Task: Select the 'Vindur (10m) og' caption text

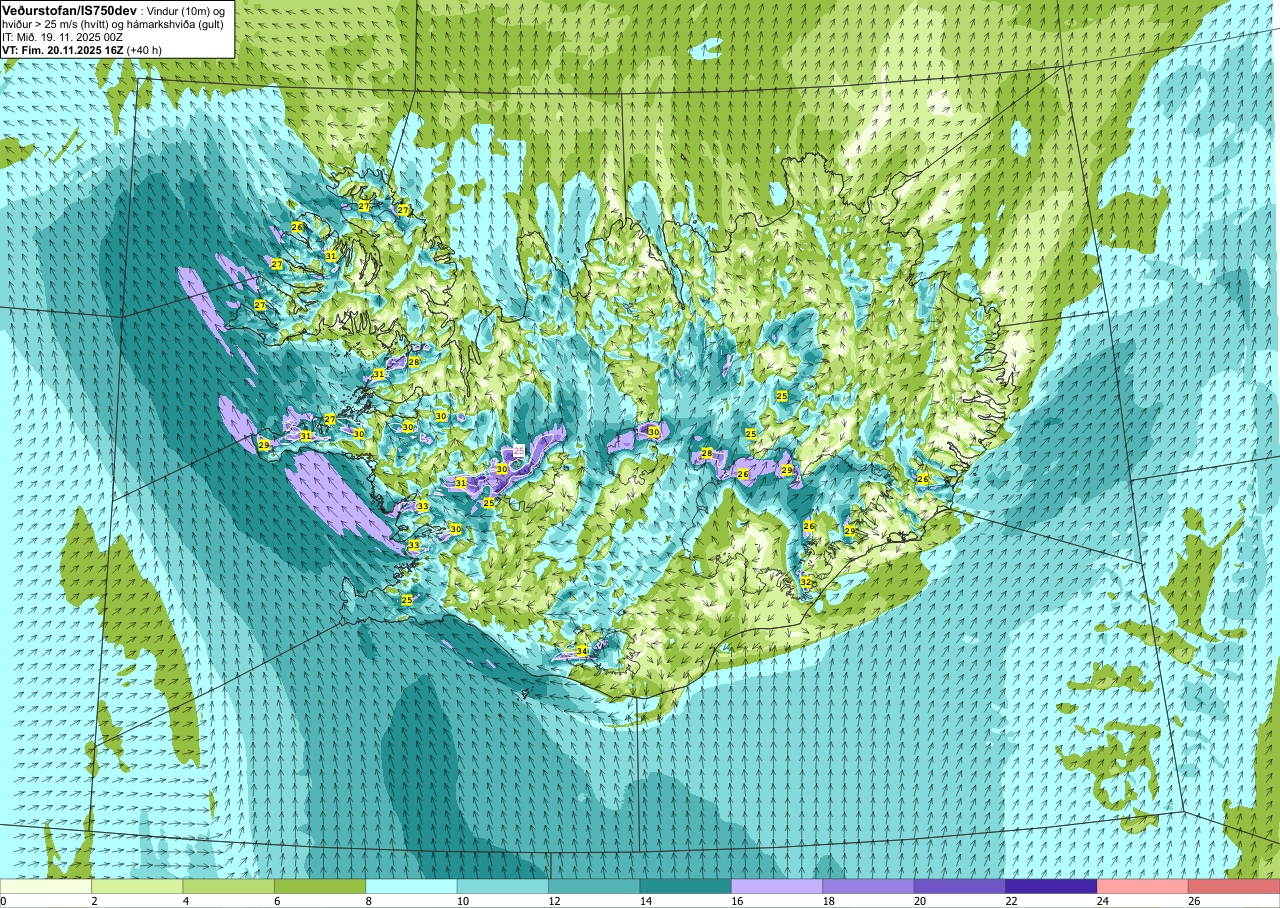Action: [x=188, y=10]
